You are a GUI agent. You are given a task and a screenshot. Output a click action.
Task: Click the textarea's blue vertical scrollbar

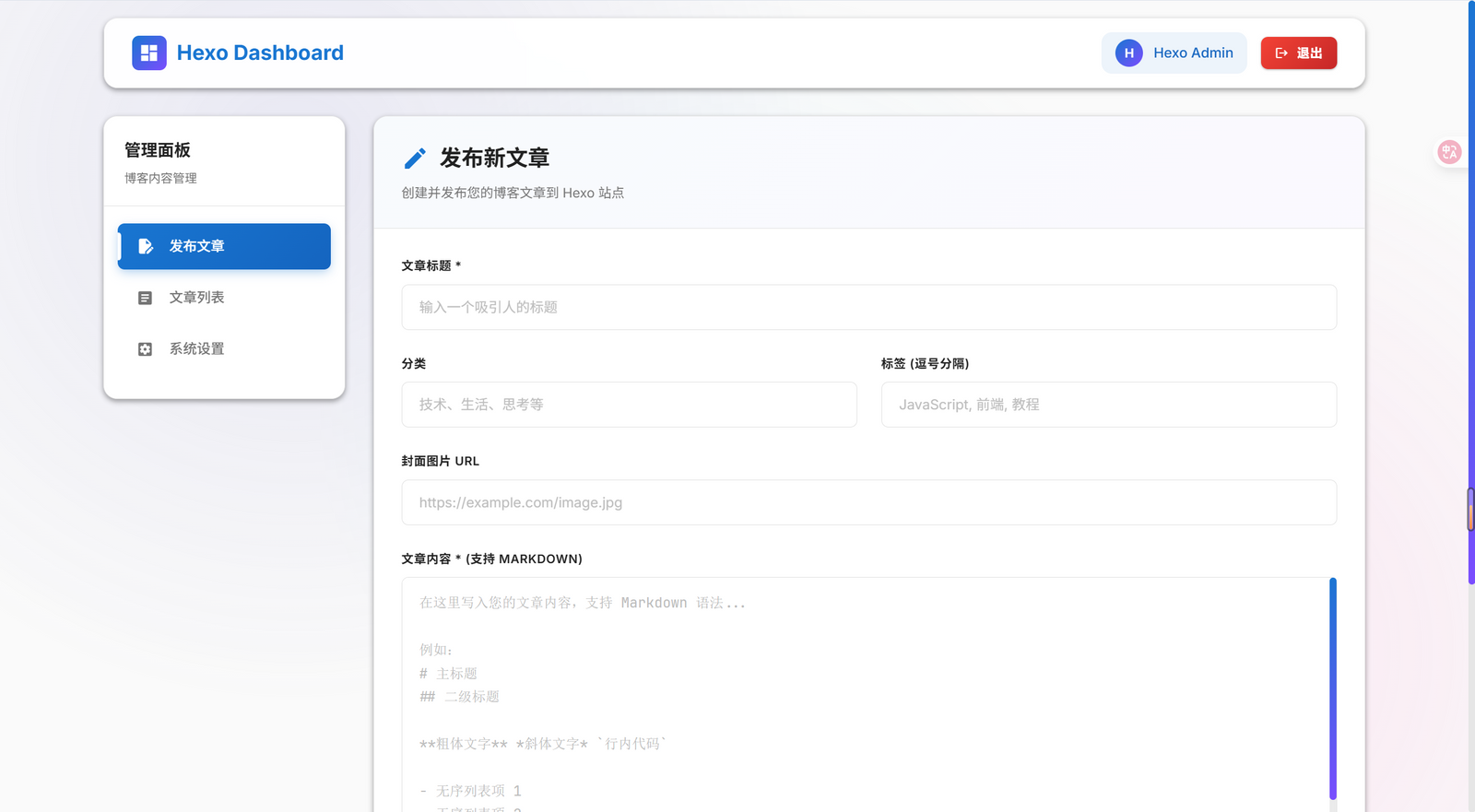pyautogui.click(x=1332, y=688)
